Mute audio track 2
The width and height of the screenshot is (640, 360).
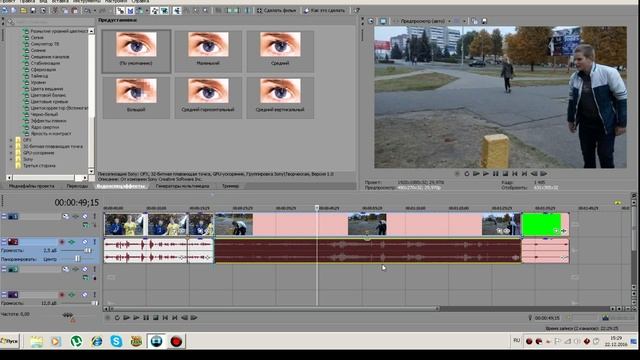[x=85, y=242]
